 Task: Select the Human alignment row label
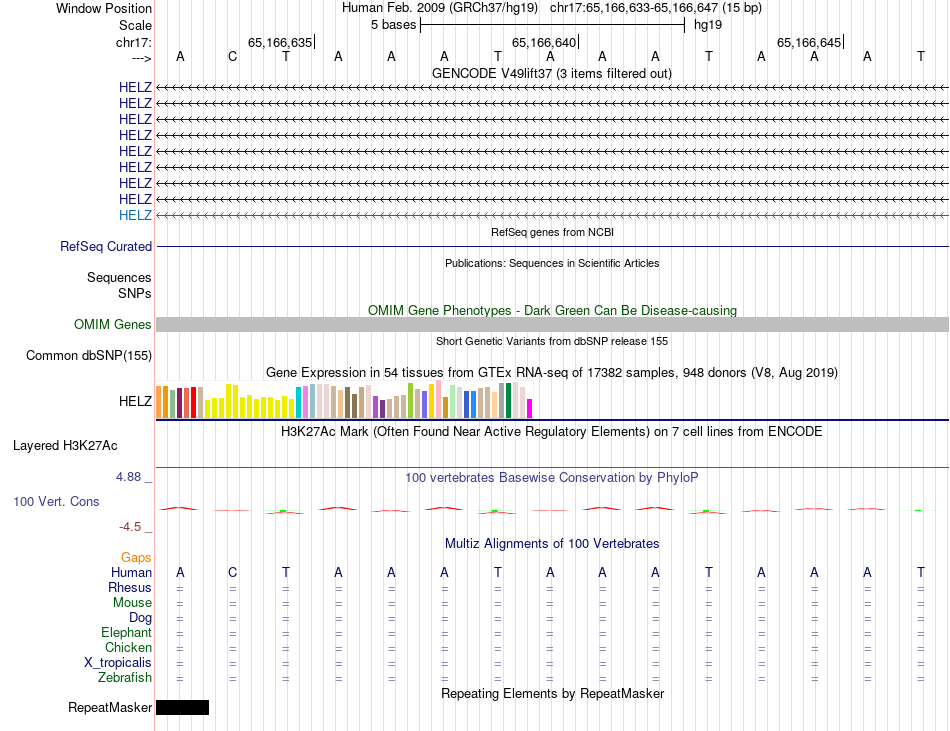point(131,572)
